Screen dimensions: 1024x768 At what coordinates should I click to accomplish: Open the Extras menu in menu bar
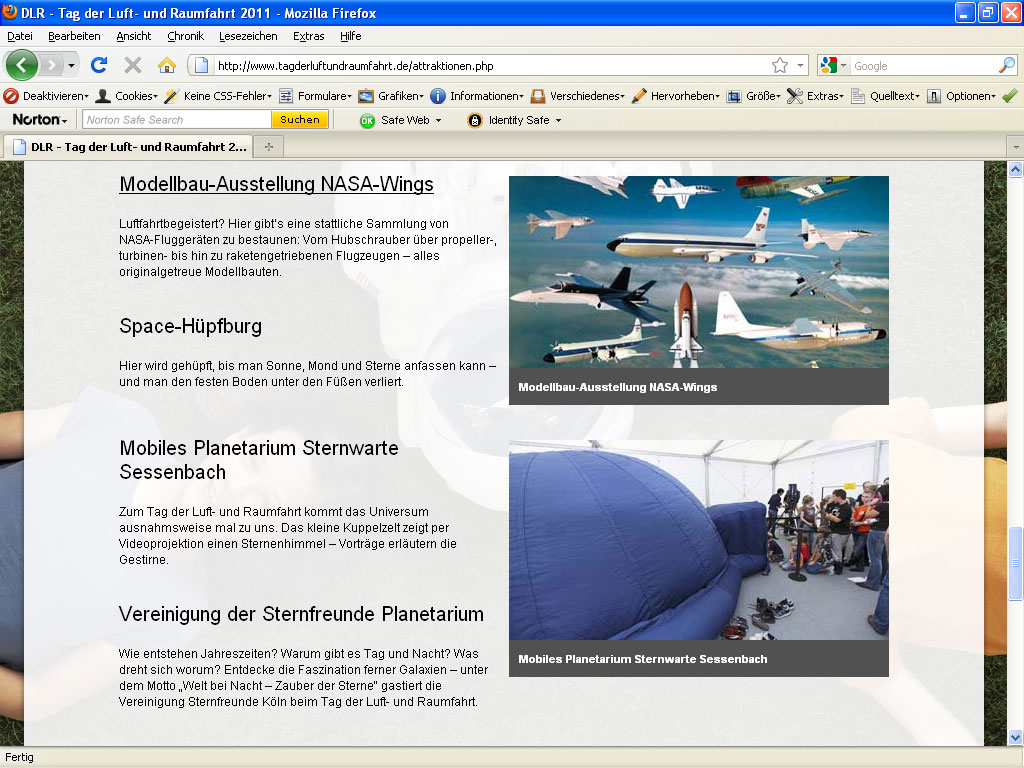click(308, 36)
